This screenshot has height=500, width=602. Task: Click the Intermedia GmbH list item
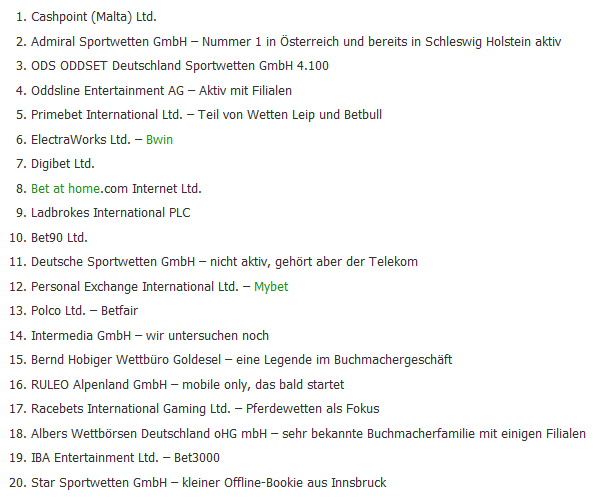(x=150, y=336)
